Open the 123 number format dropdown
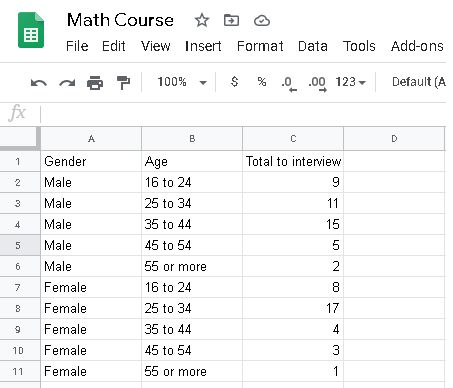Image resolution: width=453 pixels, height=388 pixels. (350, 82)
